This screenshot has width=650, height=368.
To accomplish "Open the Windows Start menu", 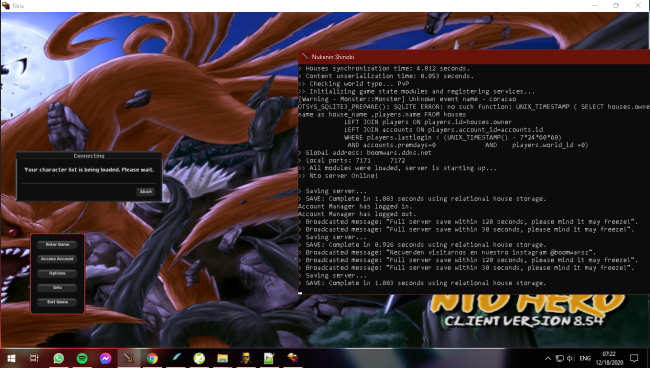I will [x=11, y=358].
